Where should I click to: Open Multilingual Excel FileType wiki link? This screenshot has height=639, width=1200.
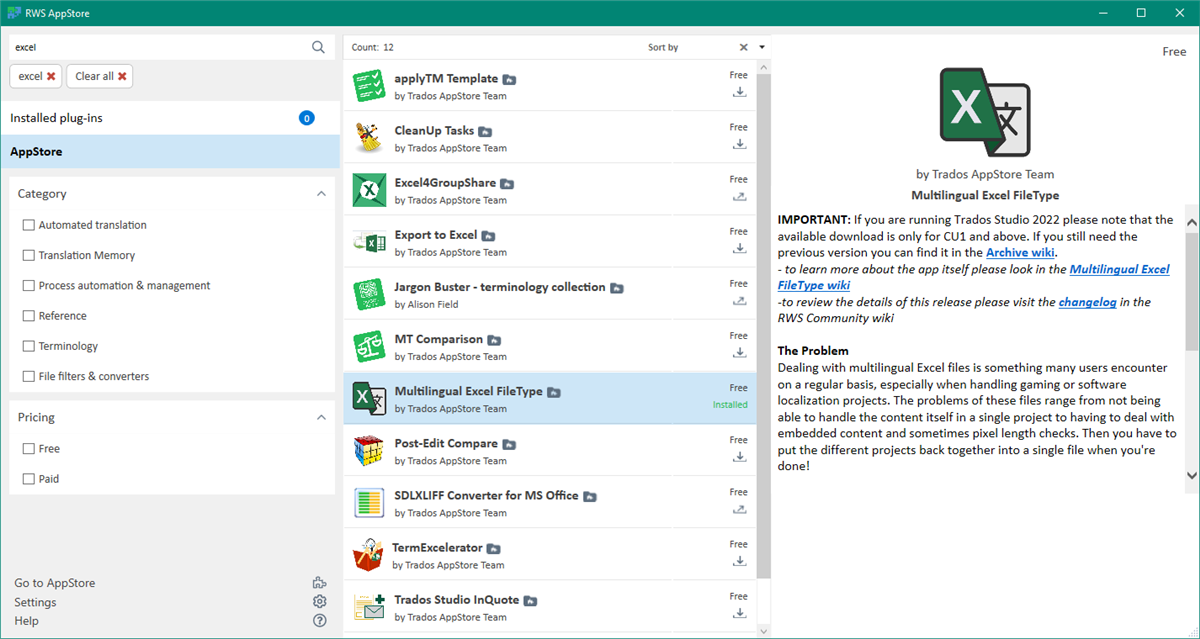pyautogui.click(x=973, y=277)
